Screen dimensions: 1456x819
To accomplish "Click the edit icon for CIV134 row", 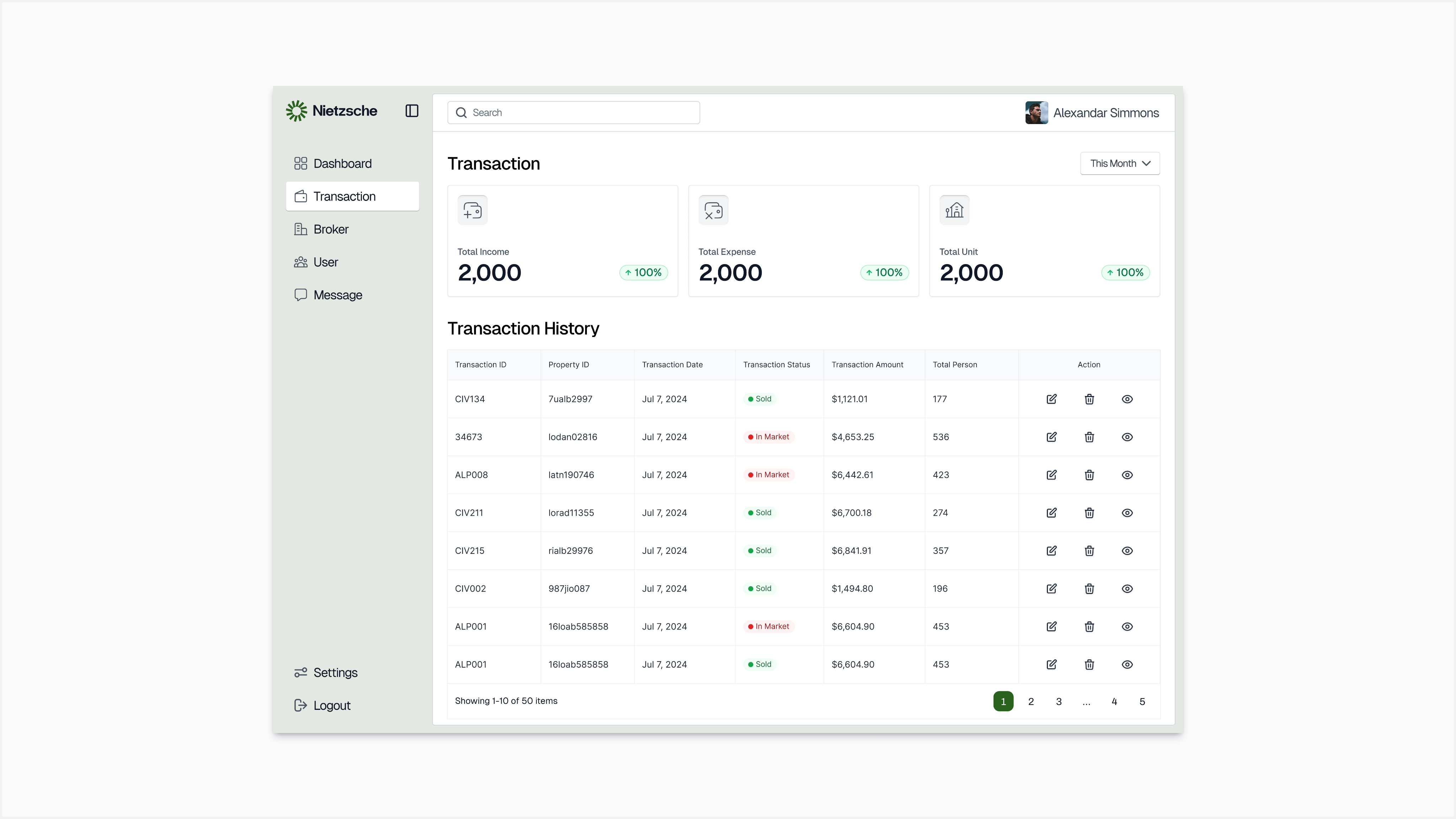I will click(x=1051, y=399).
